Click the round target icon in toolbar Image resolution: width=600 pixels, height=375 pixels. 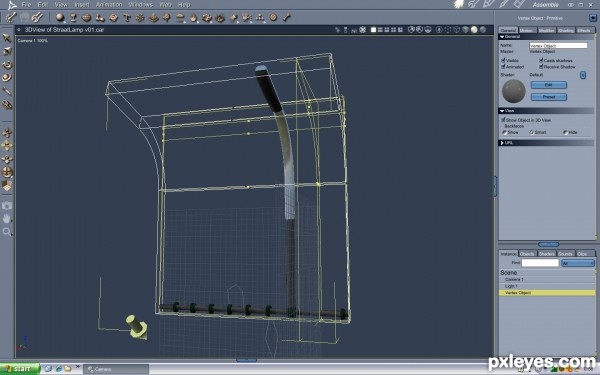(273, 17)
